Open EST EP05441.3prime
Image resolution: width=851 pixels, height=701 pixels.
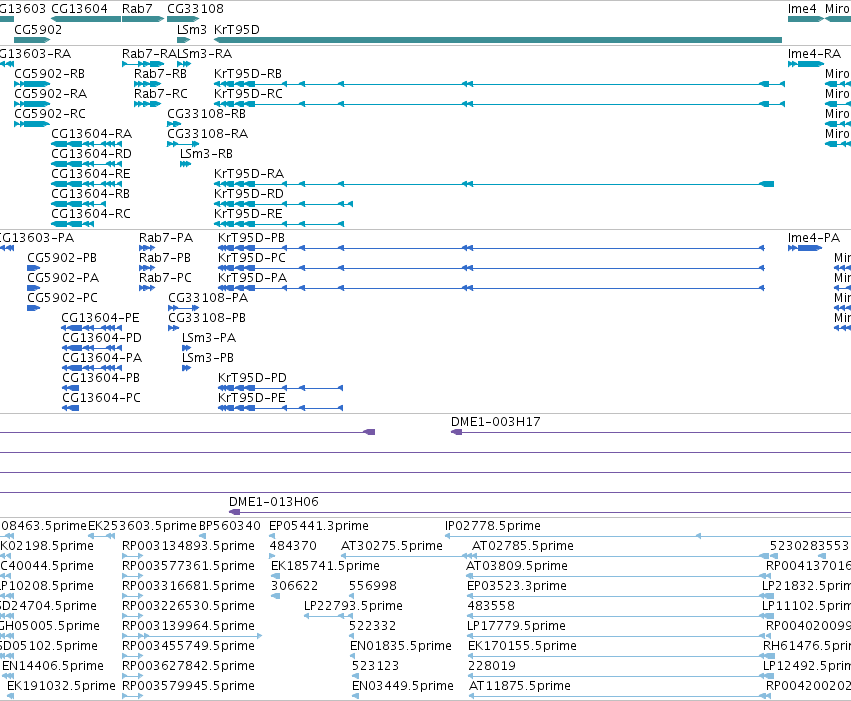point(319,526)
